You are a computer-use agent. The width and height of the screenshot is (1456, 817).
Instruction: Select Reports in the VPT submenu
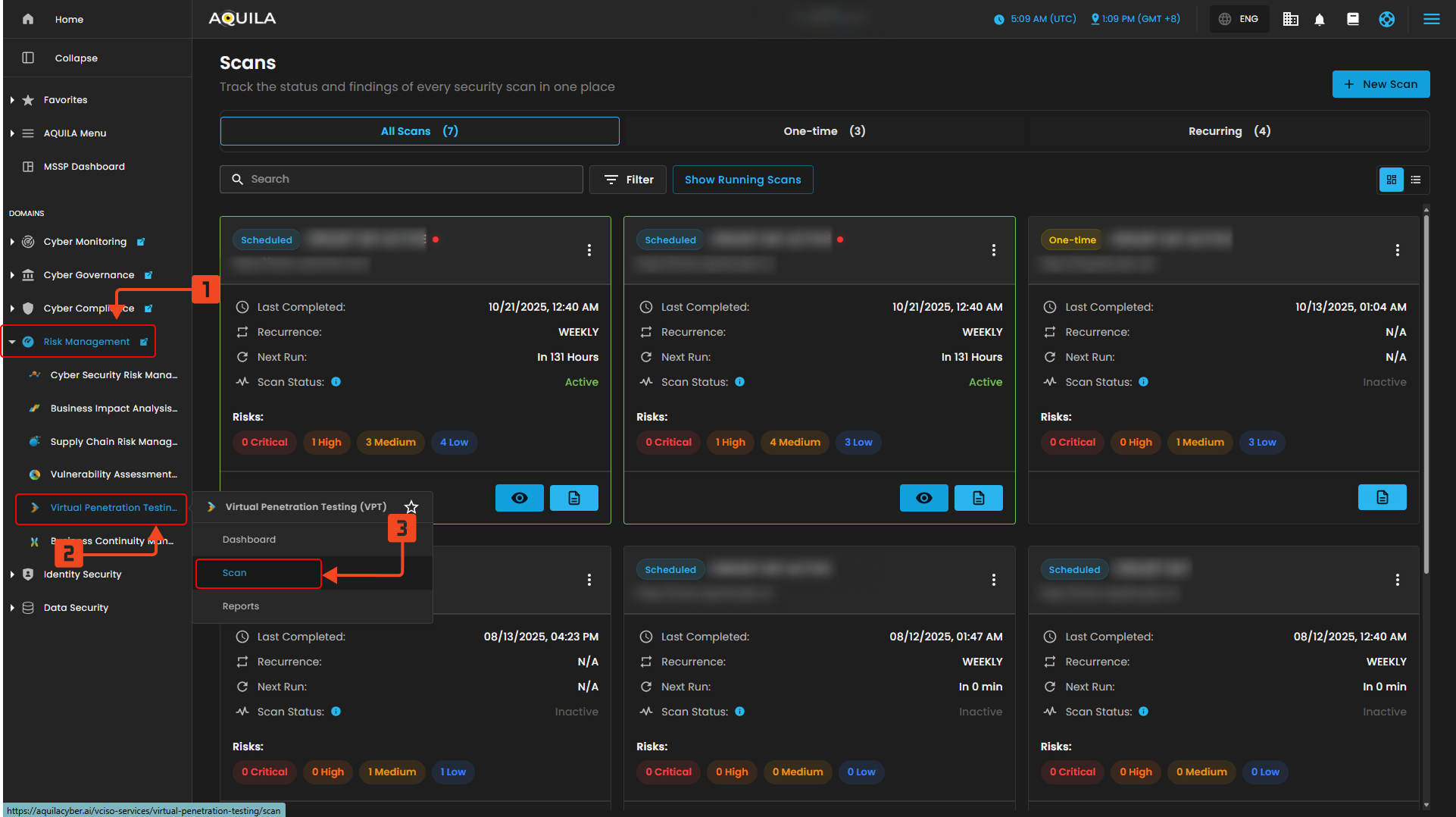(241, 606)
